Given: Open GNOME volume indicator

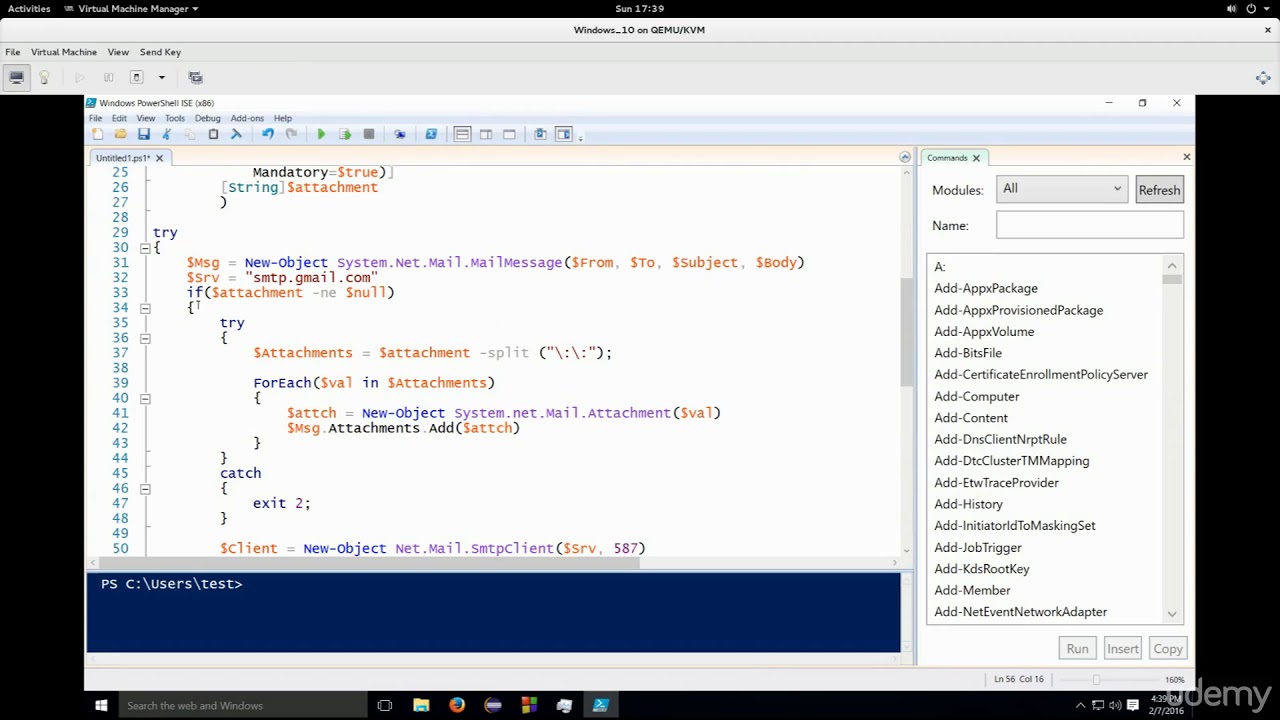Looking at the screenshot, I should pyautogui.click(x=1231, y=8).
